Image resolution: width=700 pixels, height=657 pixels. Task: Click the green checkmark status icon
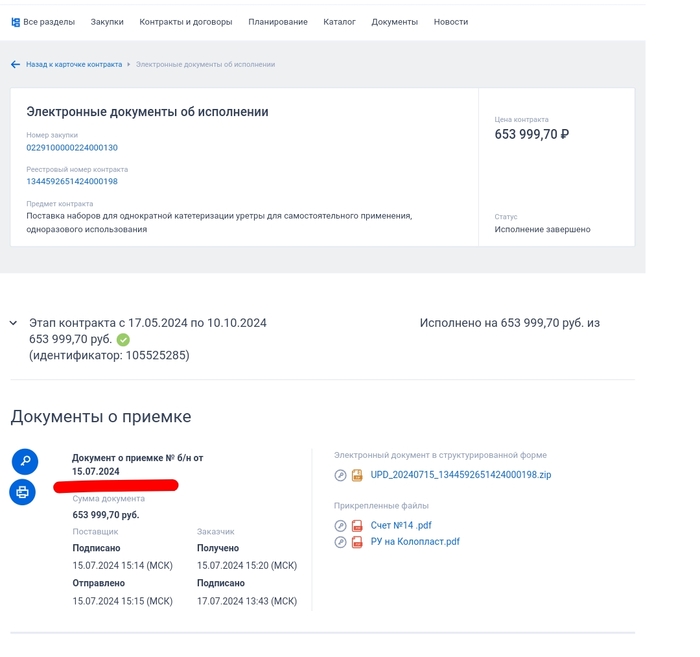pos(123,340)
